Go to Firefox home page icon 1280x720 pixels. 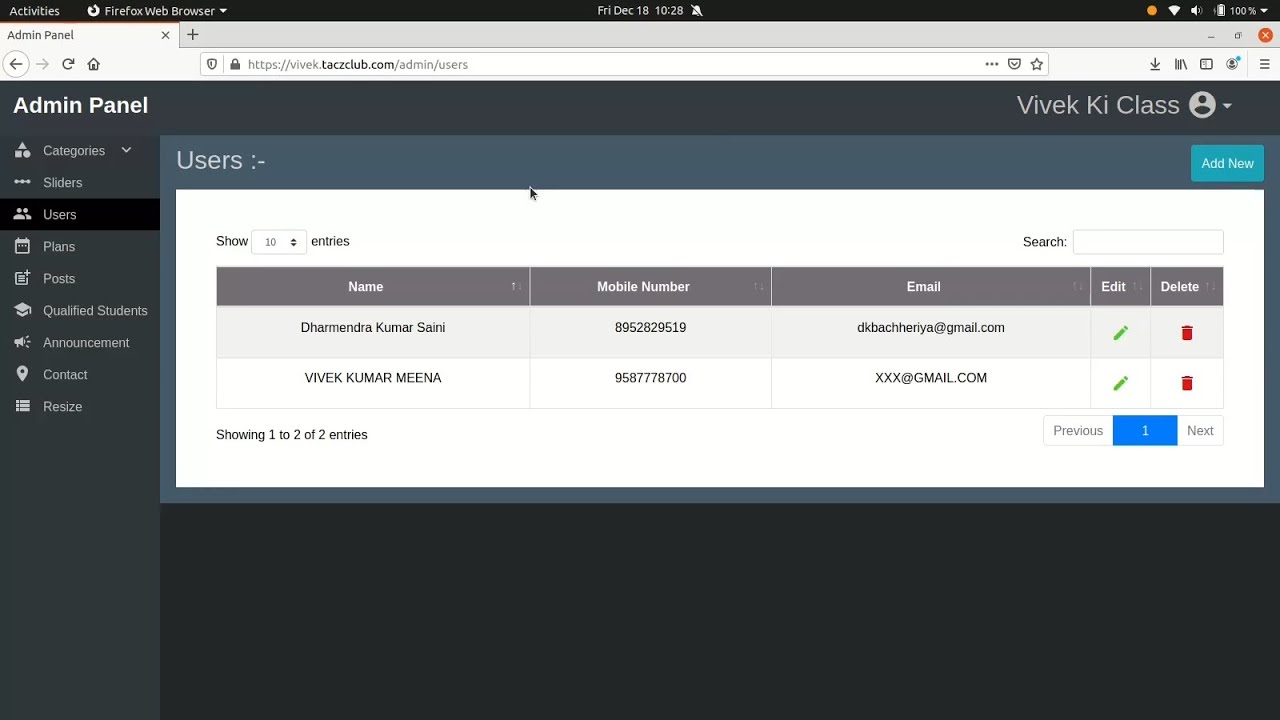coord(94,64)
